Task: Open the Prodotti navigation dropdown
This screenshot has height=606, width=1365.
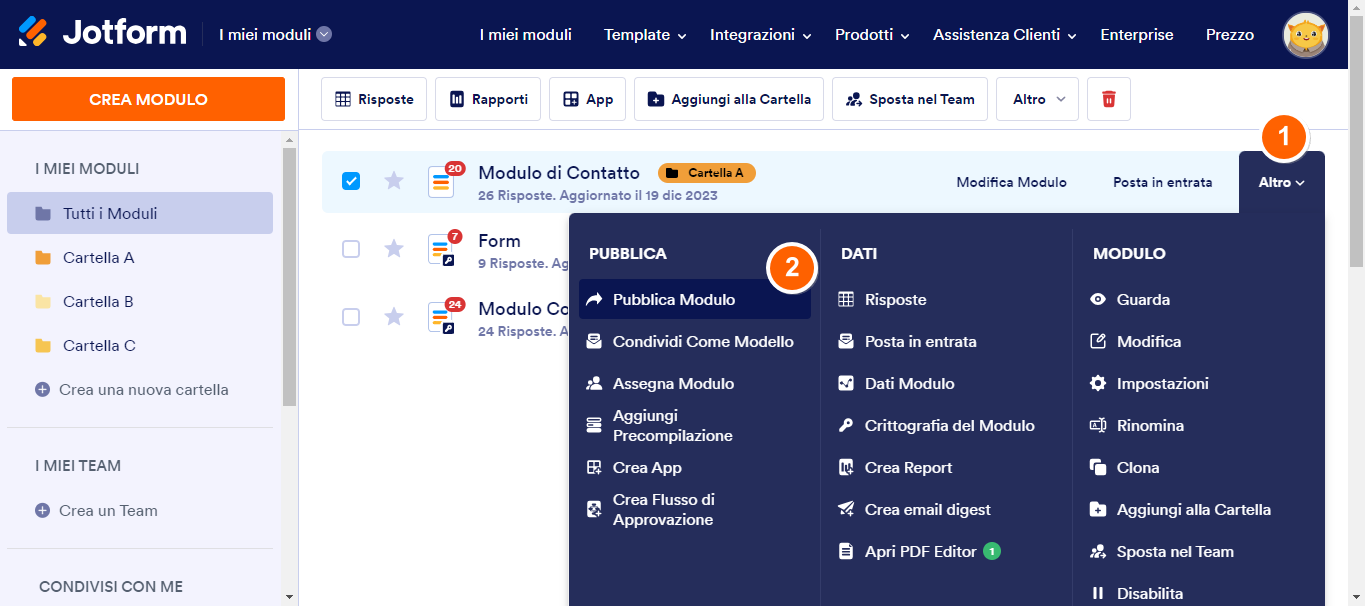Action: point(872,35)
